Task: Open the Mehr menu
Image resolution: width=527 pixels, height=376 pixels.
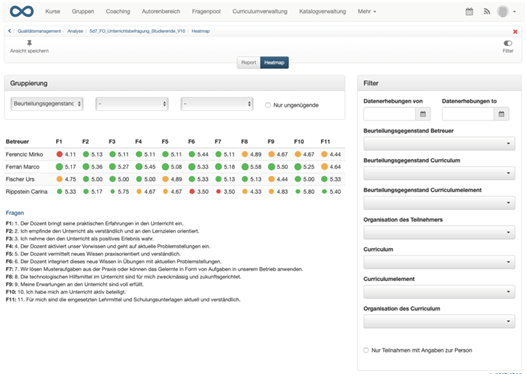Action: 367,11
